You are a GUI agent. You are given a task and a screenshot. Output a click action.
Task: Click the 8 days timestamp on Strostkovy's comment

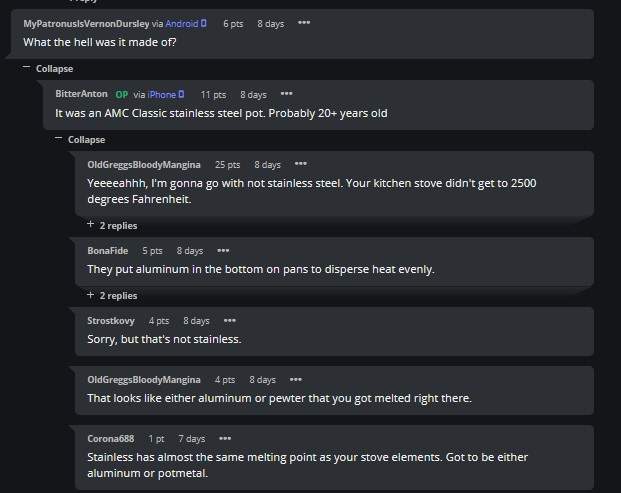(x=196, y=321)
